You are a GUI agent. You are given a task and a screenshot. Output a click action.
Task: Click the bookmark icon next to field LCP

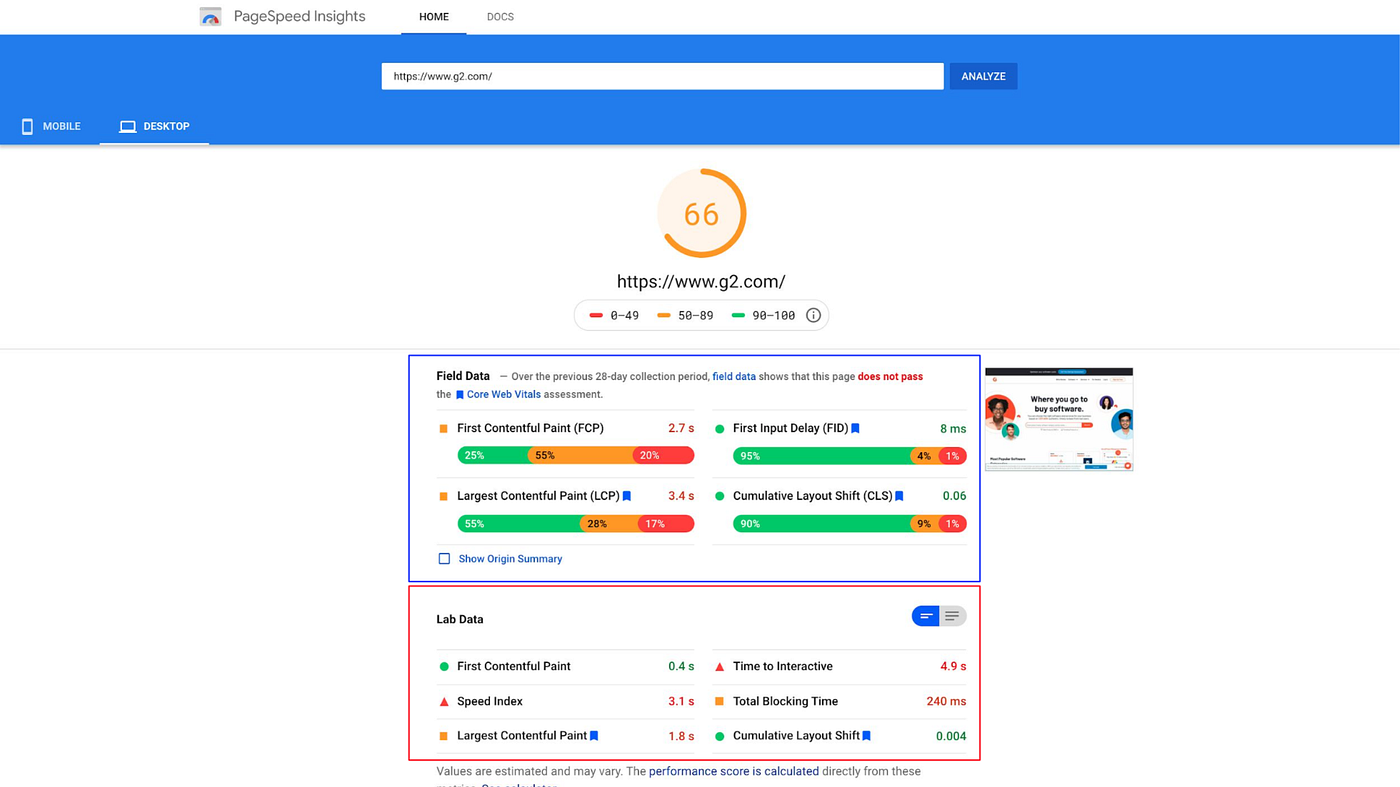coord(627,496)
